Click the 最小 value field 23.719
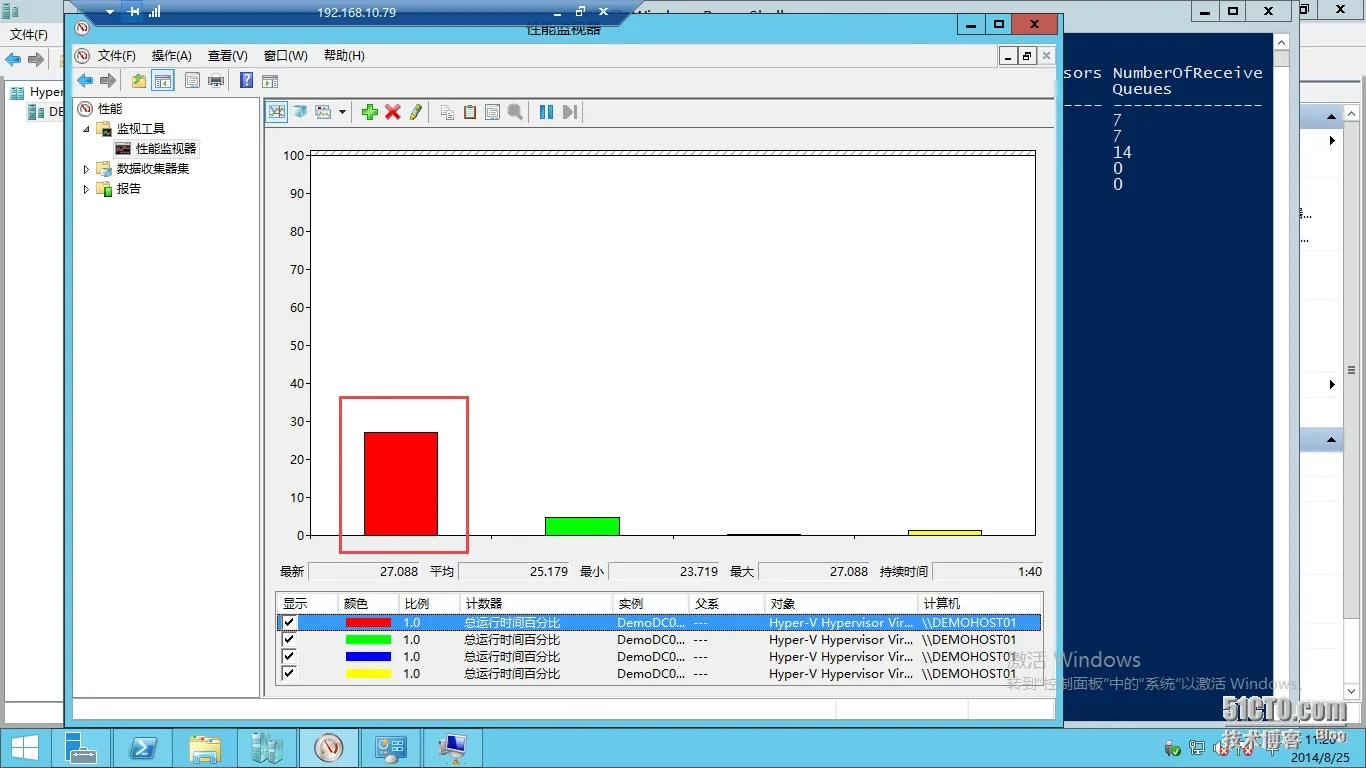The width and height of the screenshot is (1366, 768). 665,572
